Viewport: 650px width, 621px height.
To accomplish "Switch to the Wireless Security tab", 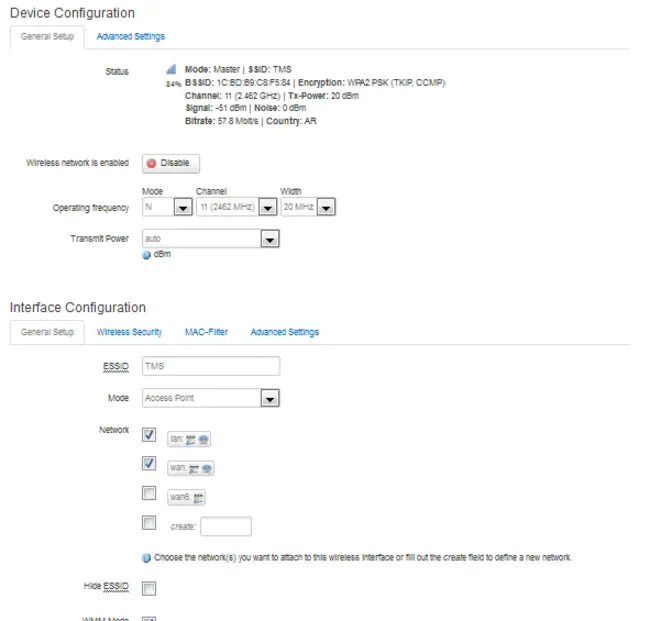I will click(x=129, y=332).
